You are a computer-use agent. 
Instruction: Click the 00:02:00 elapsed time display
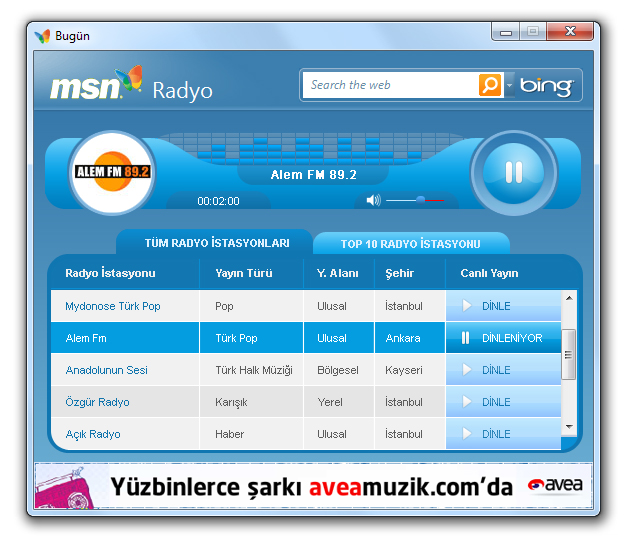coord(218,201)
